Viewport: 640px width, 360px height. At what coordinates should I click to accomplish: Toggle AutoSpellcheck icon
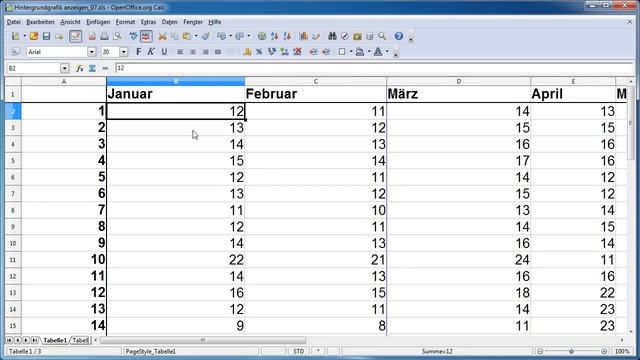tap(146, 36)
